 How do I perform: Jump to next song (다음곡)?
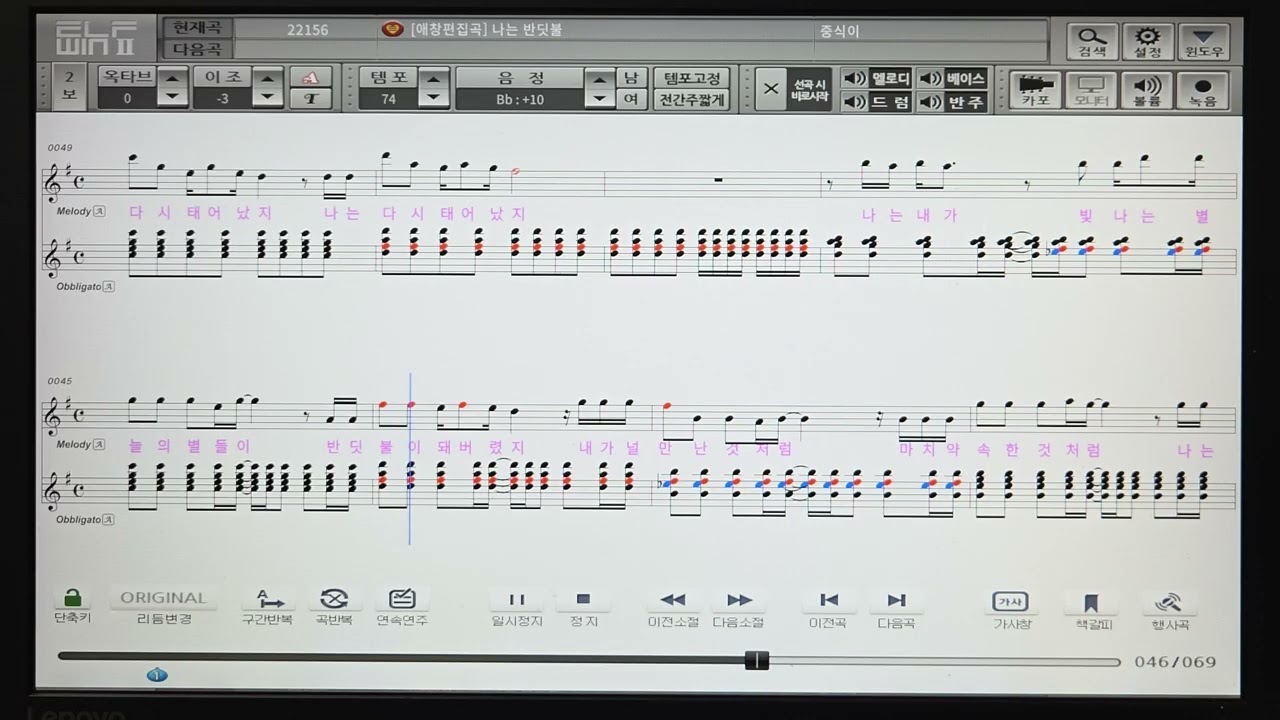pyautogui.click(x=897, y=607)
